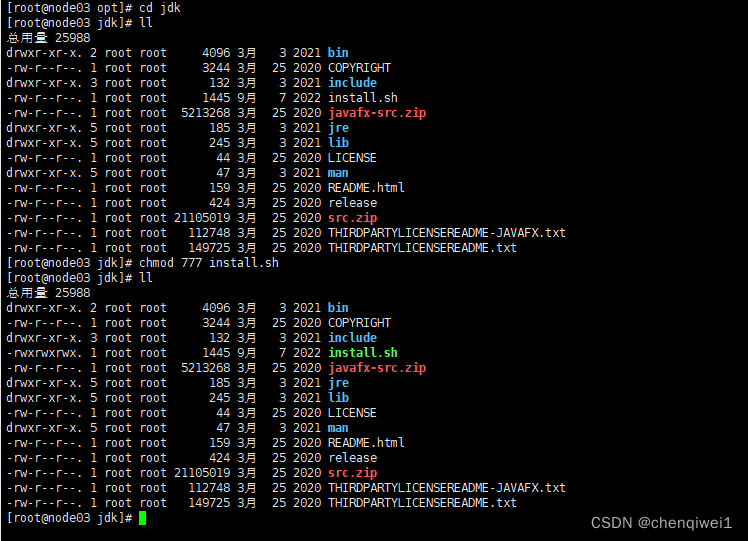Image resolution: width=748 pixels, height=541 pixels.
Task: Click 'release' filename in listing before chmod
Action: pyautogui.click(x=353, y=203)
